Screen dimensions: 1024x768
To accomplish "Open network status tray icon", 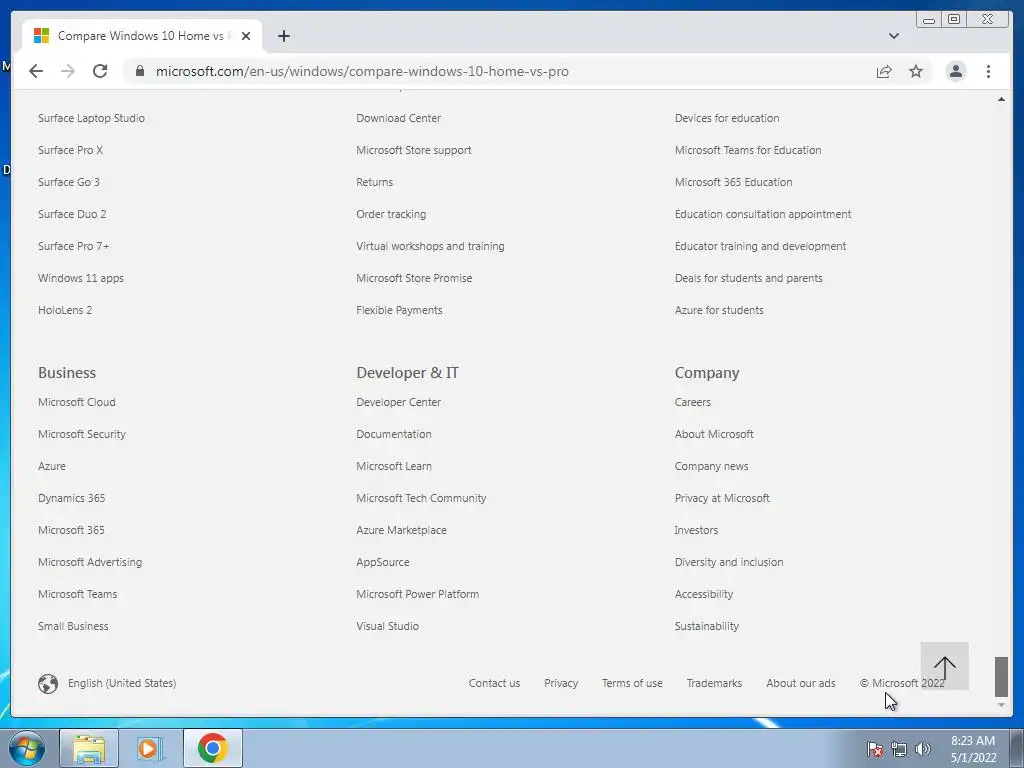I will (x=899, y=749).
